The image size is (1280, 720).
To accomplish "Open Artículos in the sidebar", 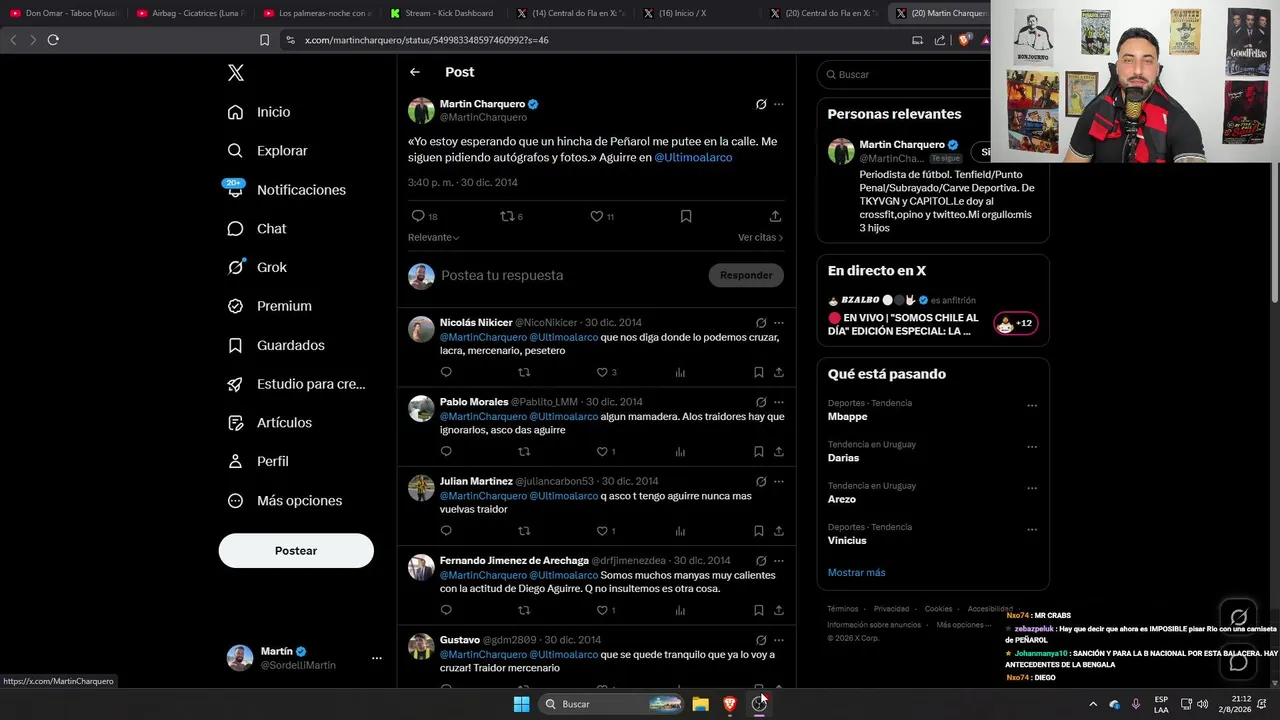I will click(x=269, y=423).
